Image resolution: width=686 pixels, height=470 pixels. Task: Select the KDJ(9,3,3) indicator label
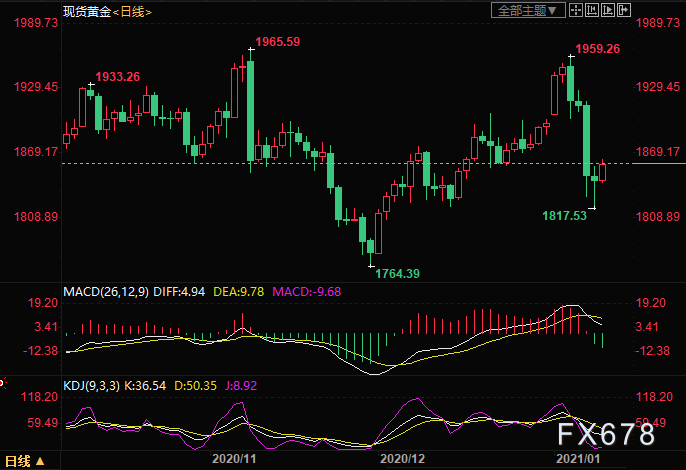click(x=92, y=382)
